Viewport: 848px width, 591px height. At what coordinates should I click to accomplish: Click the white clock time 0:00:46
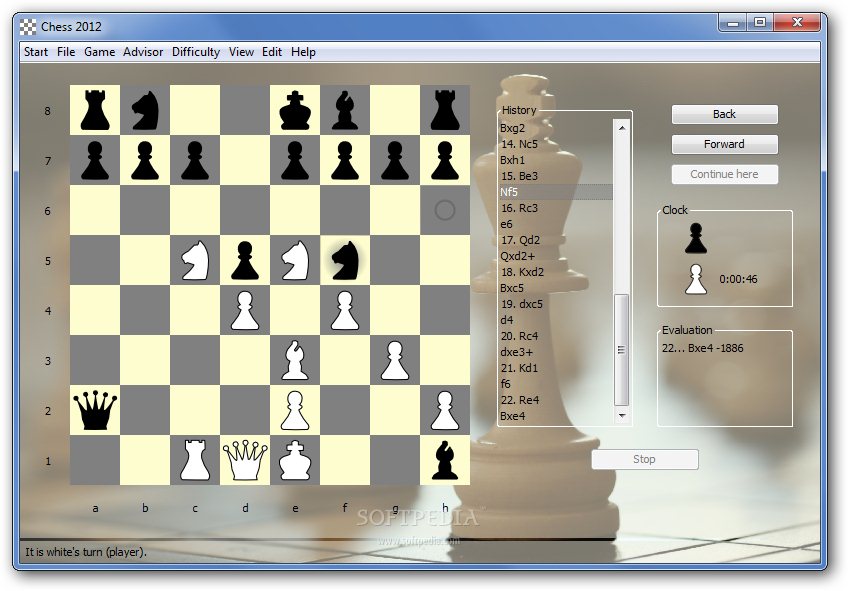[738, 279]
